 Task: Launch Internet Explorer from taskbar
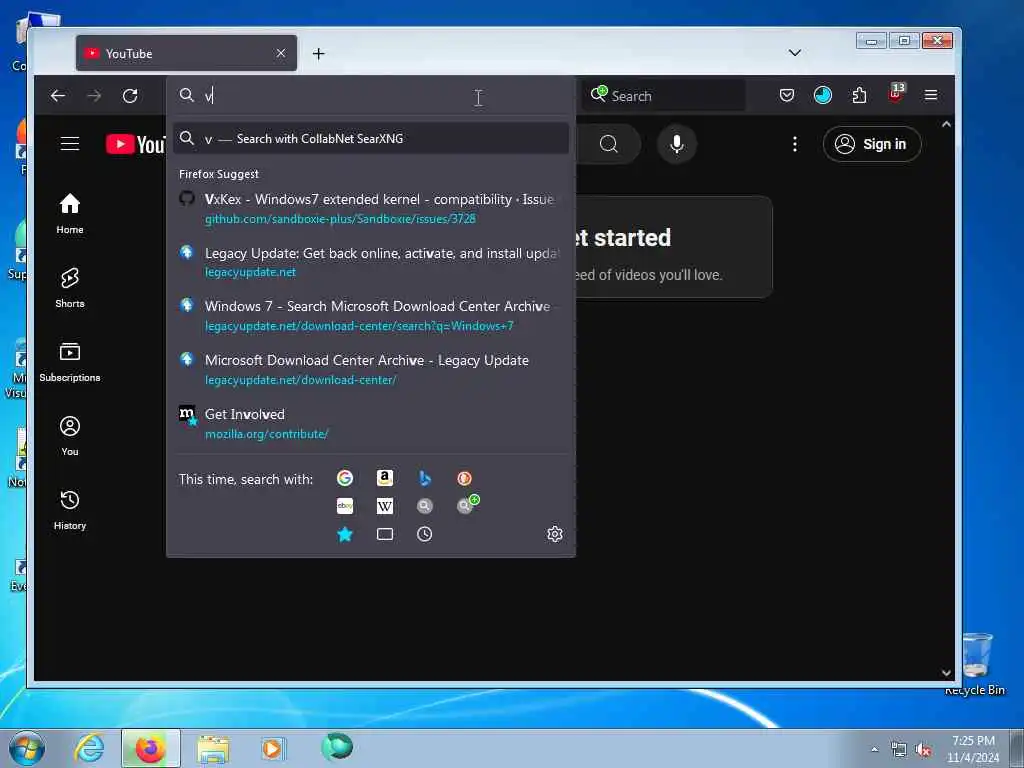click(89, 748)
